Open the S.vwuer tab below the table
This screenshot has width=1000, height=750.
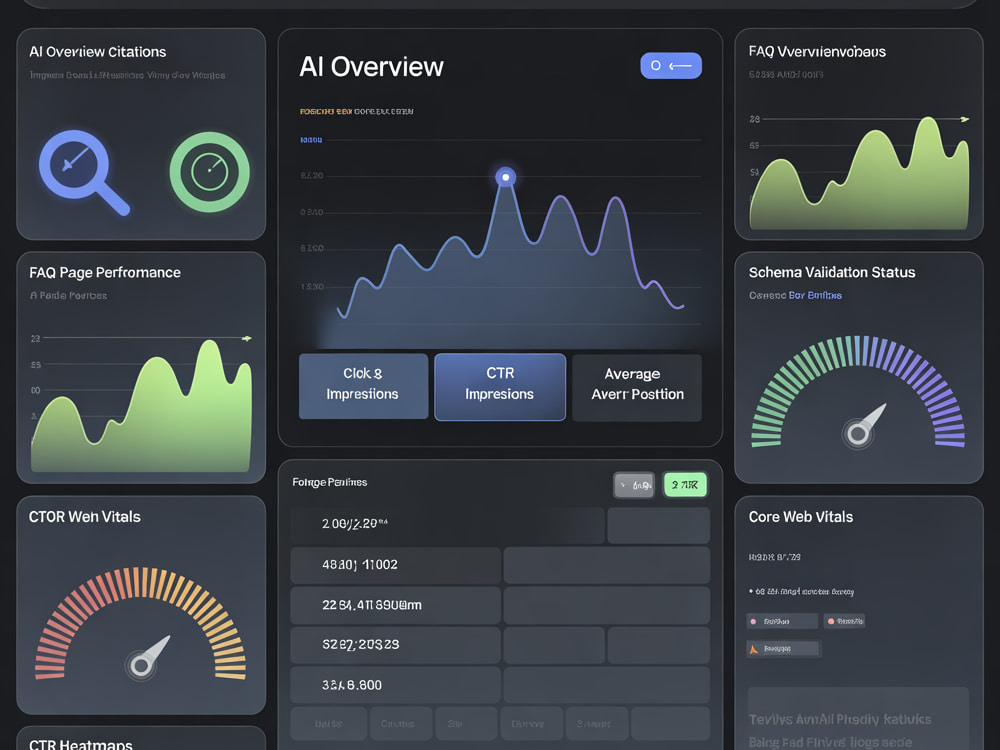click(x=597, y=724)
